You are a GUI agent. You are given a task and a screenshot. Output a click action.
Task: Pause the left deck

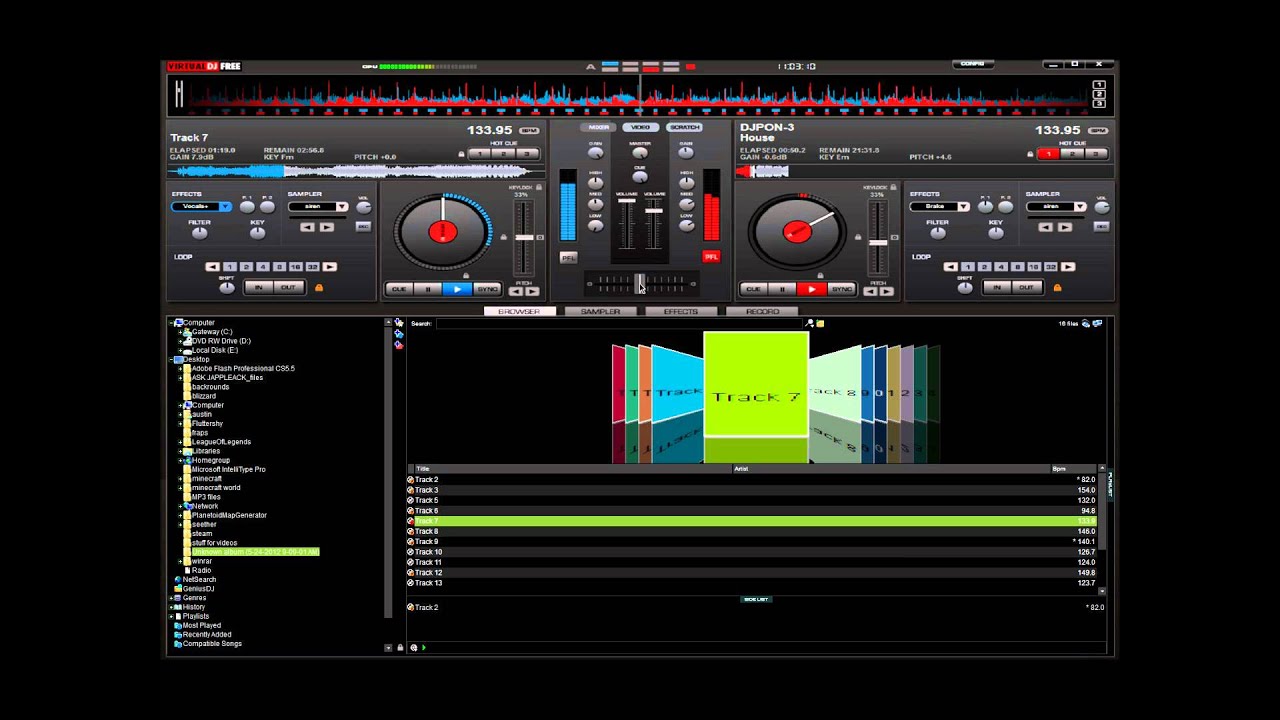(428, 289)
